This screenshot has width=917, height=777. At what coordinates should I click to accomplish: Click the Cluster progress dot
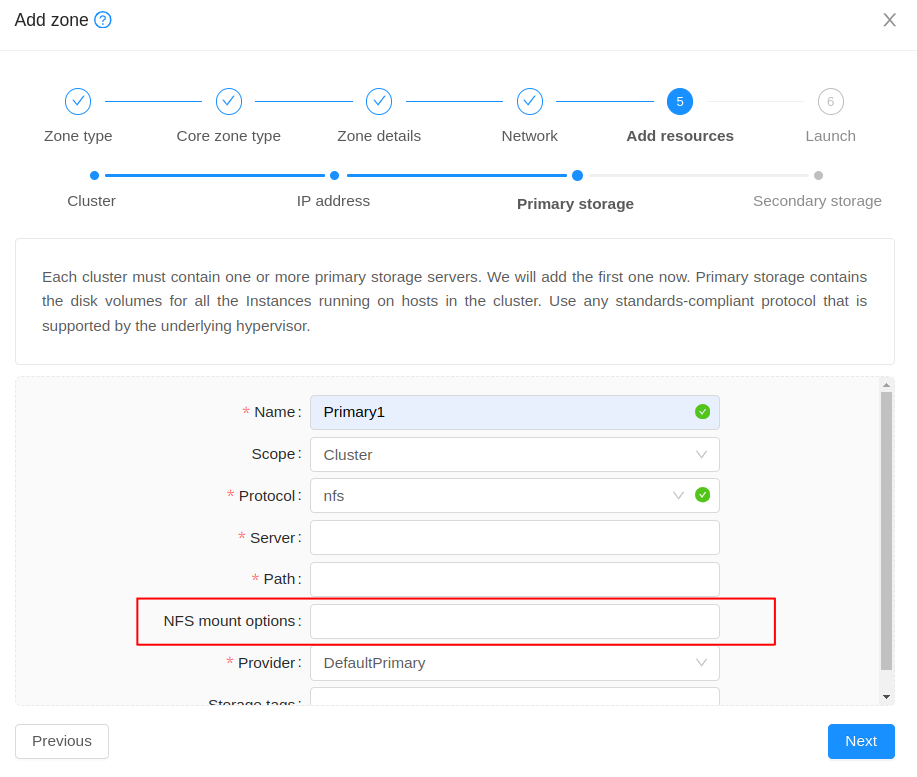(95, 175)
